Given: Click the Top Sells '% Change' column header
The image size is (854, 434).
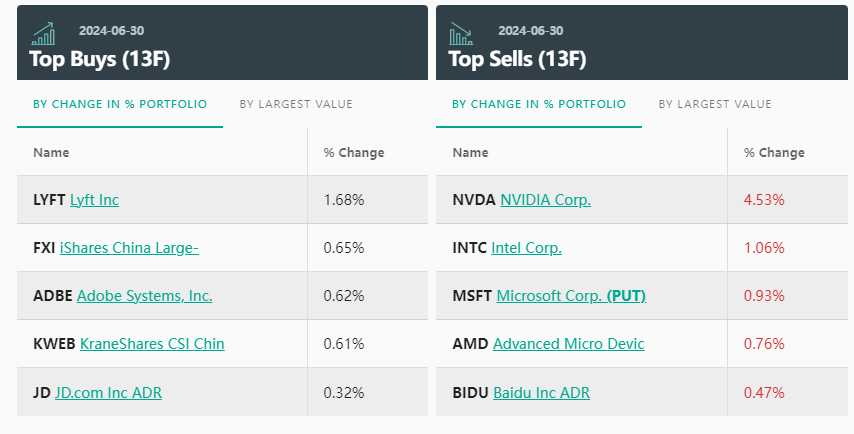Looking at the screenshot, I should [x=774, y=153].
